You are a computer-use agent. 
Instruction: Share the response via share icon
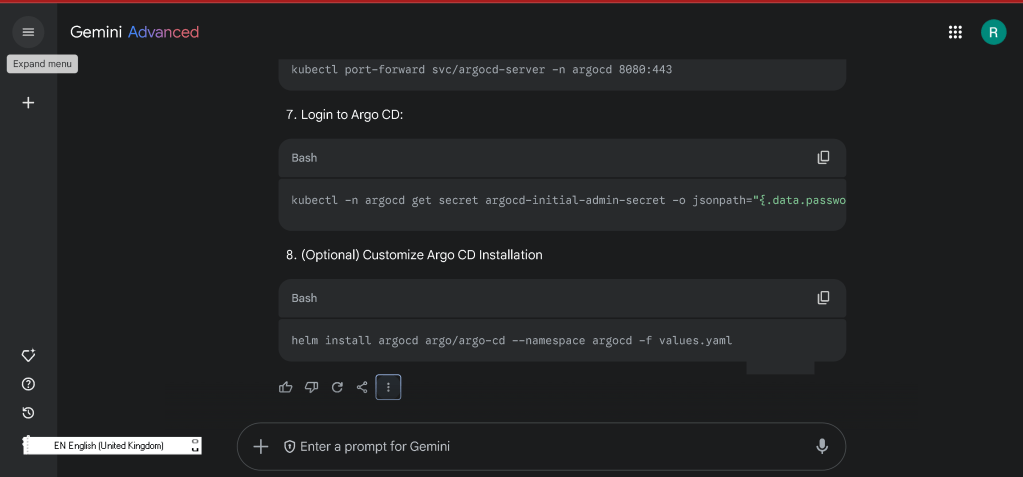click(x=362, y=387)
